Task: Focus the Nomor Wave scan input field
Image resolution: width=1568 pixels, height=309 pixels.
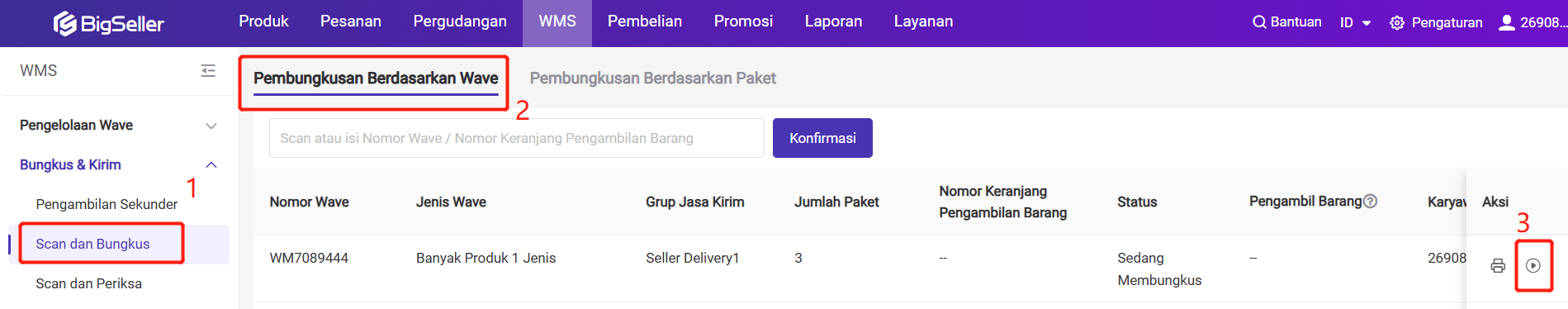Action: pyautogui.click(x=517, y=138)
